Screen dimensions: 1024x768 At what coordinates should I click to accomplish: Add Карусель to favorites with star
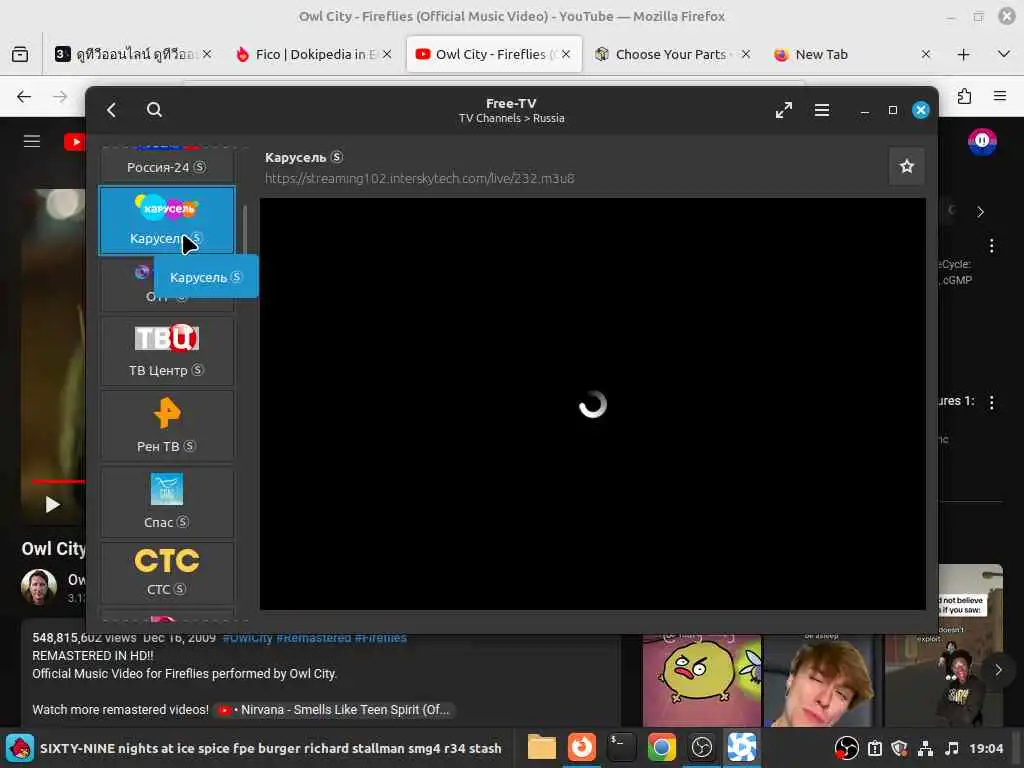(906, 167)
